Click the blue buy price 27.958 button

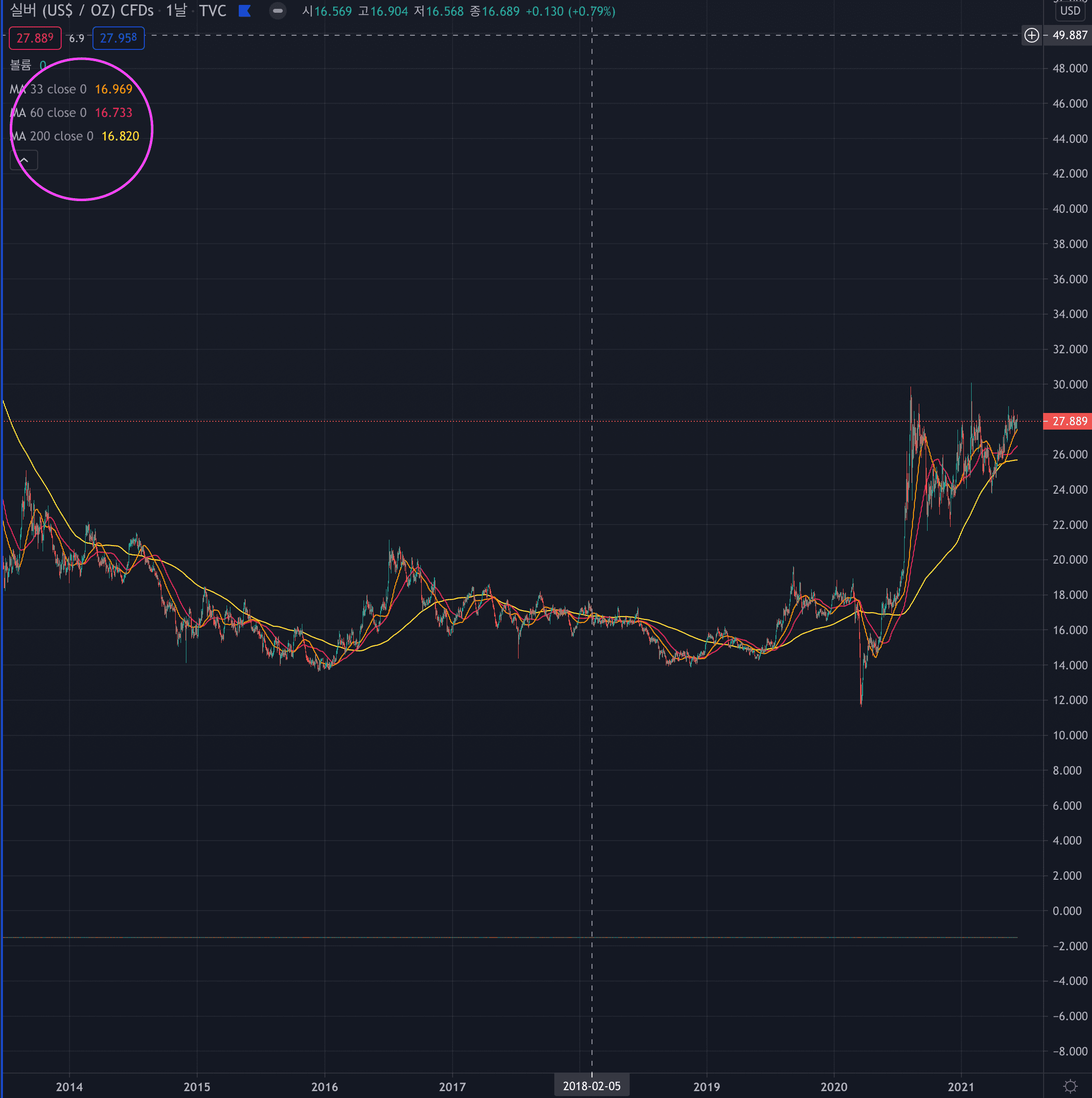pyautogui.click(x=118, y=38)
